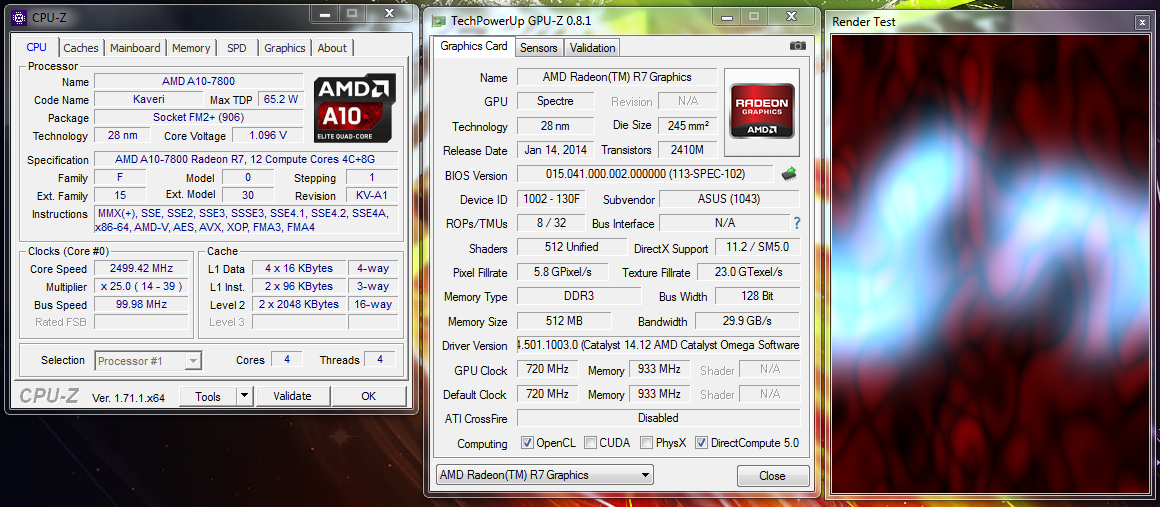This screenshot has width=1160, height=507.
Task: Click the DirectX Support value 11.2 / SM5.0
Action: 758,248
